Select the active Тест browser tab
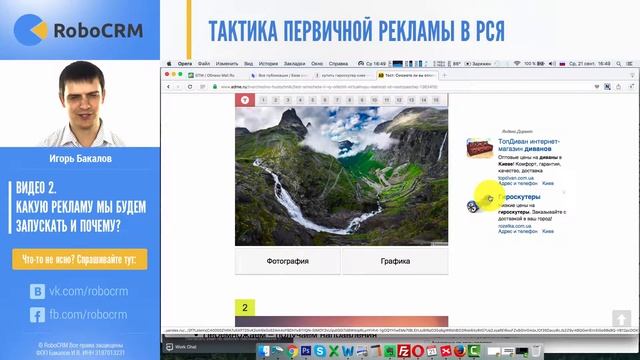Screen dimensions: 640x360 coord(407,76)
